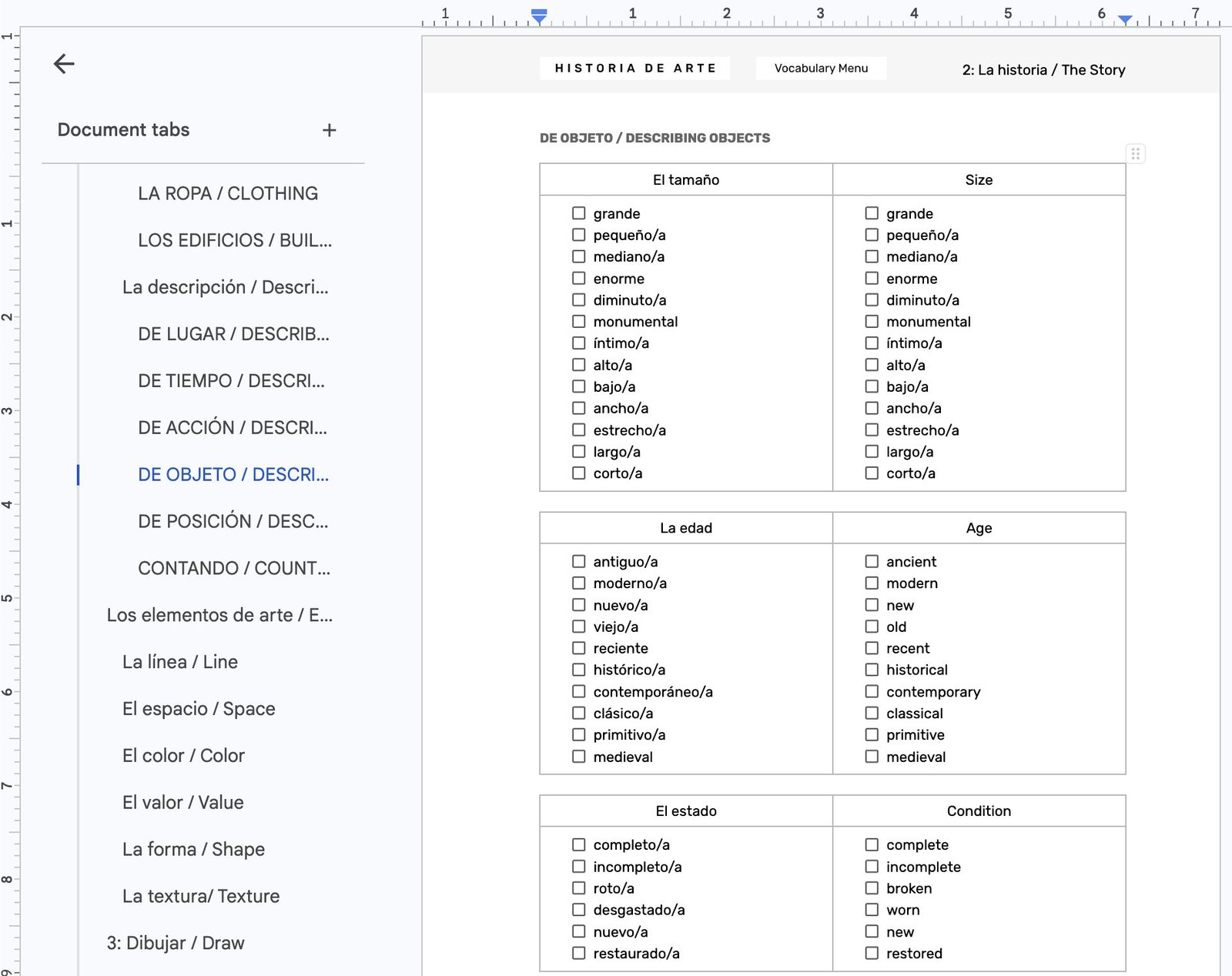
Task: Click the 'El tamaño' table header cell
Action: point(686,179)
